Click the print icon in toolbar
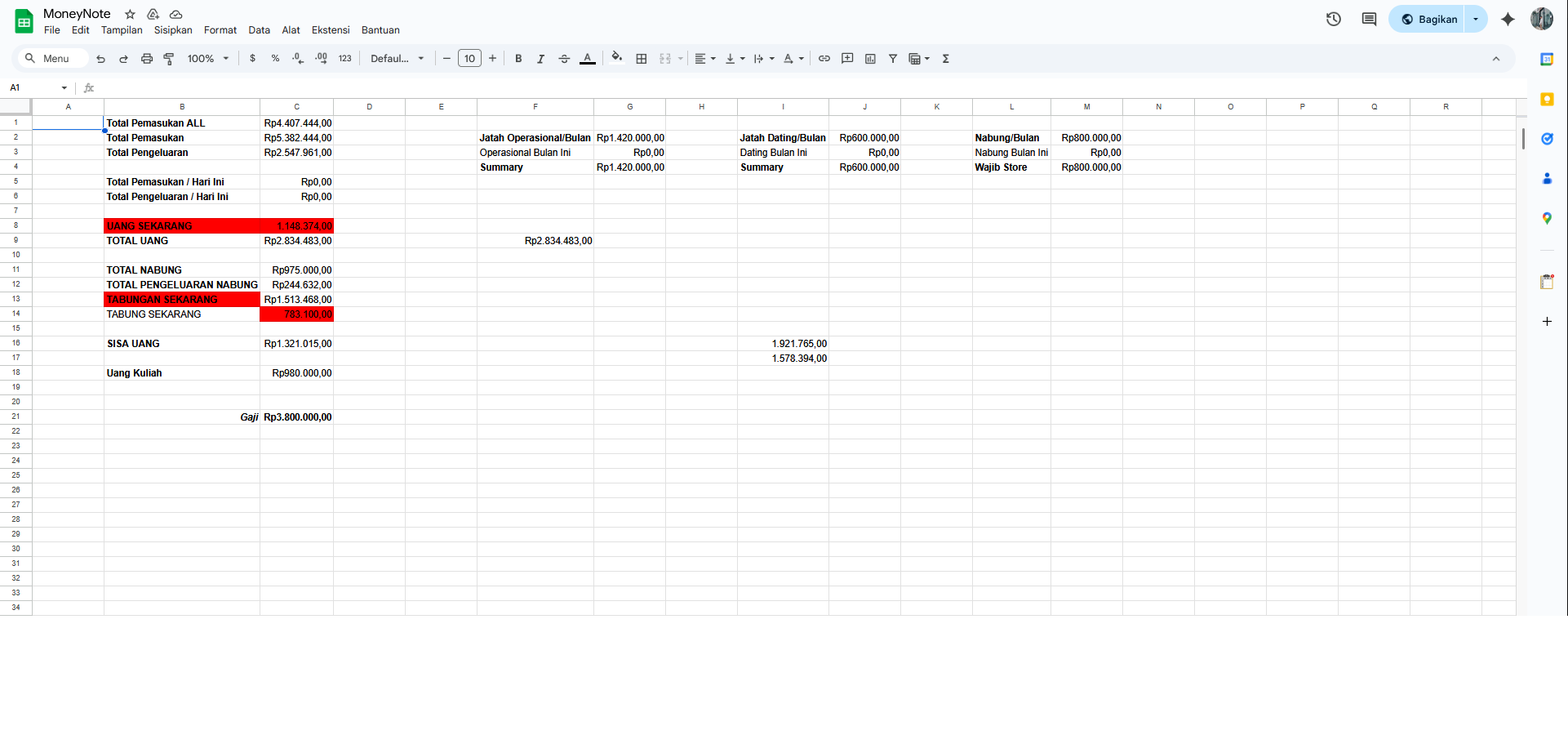The image size is (1568, 744). (x=147, y=59)
